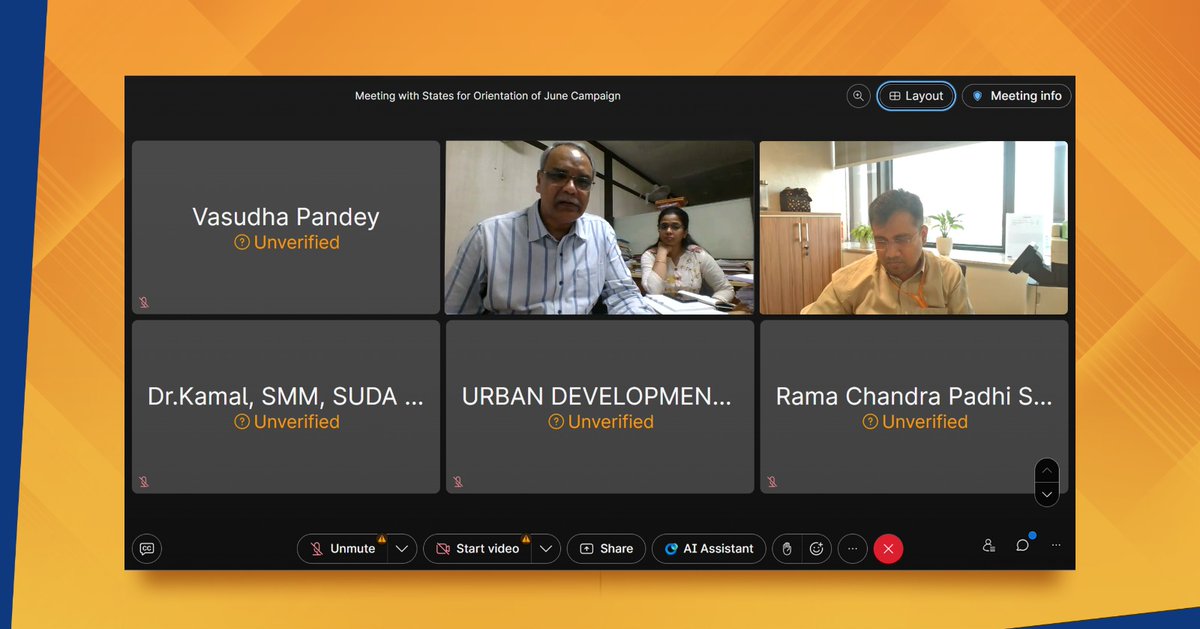Open AI Assistant
The height and width of the screenshot is (629, 1200).
(709, 548)
